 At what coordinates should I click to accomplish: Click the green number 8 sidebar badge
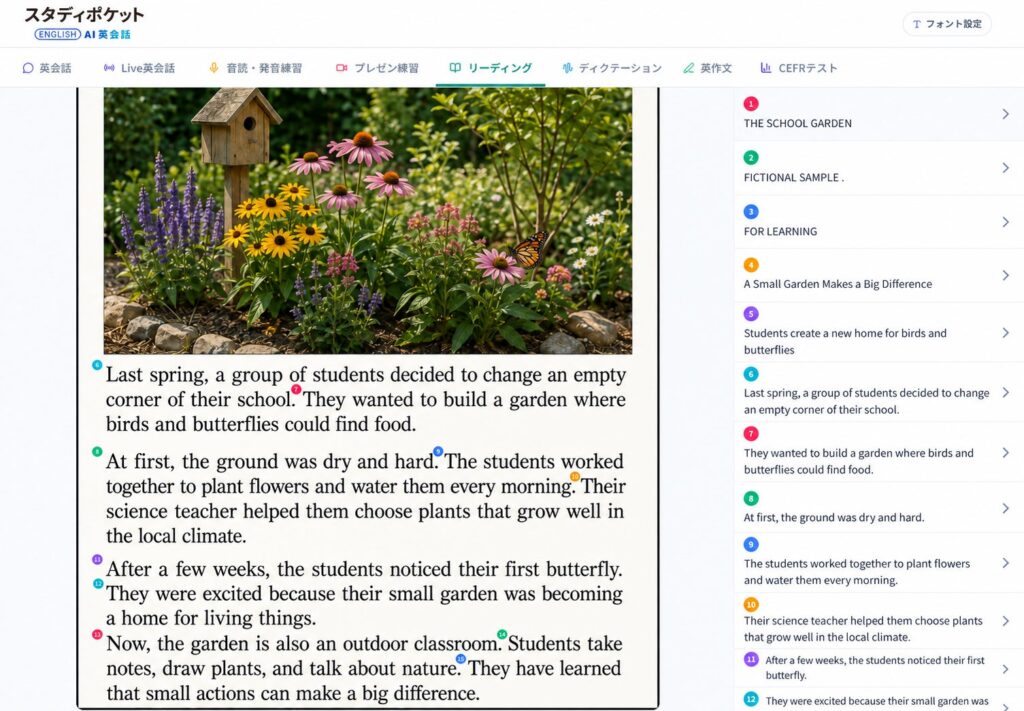(x=751, y=499)
